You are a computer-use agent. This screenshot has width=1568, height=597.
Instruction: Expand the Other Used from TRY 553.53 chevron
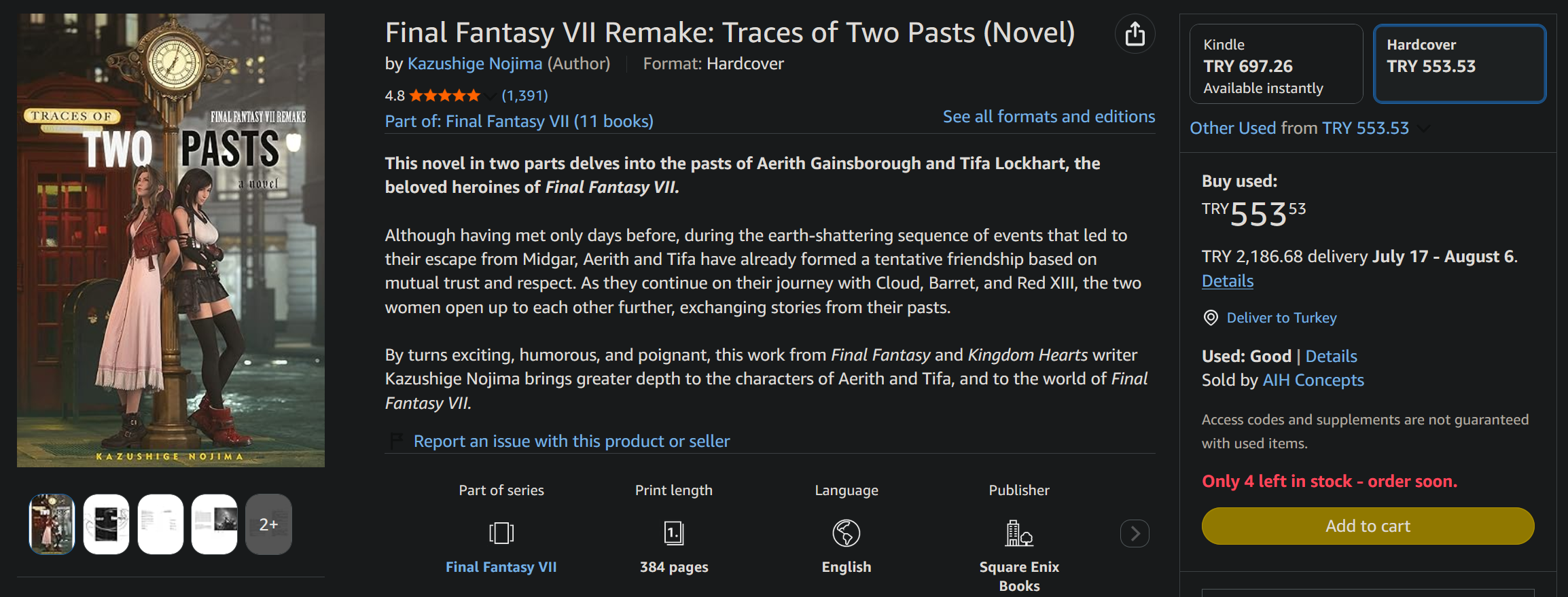coord(1424,128)
